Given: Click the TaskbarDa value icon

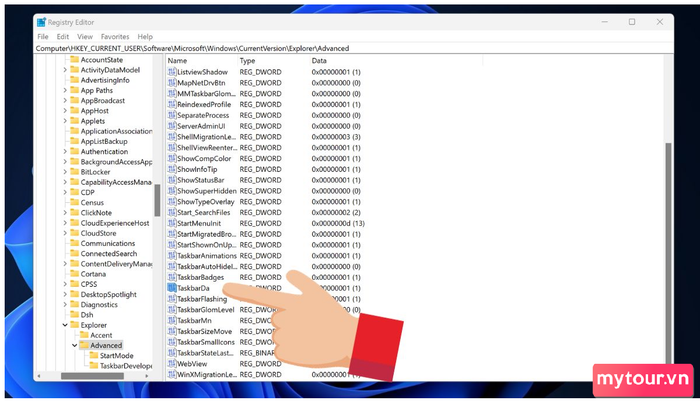Looking at the screenshot, I should [x=172, y=288].
